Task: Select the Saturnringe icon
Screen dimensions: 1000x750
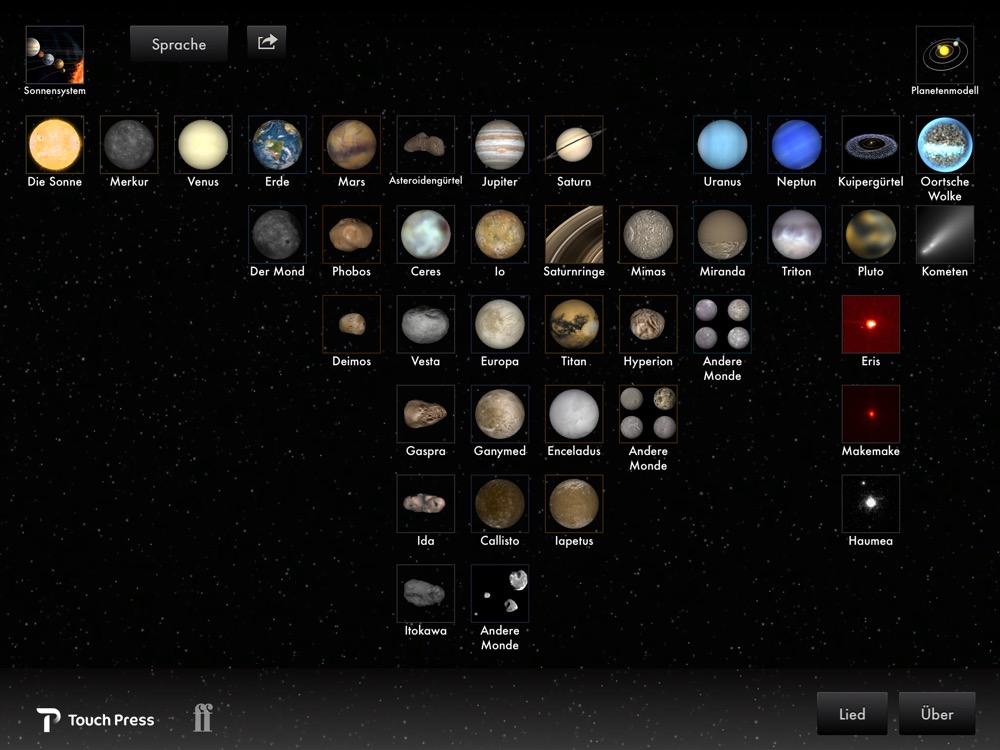Action: (x=574, y=235)
